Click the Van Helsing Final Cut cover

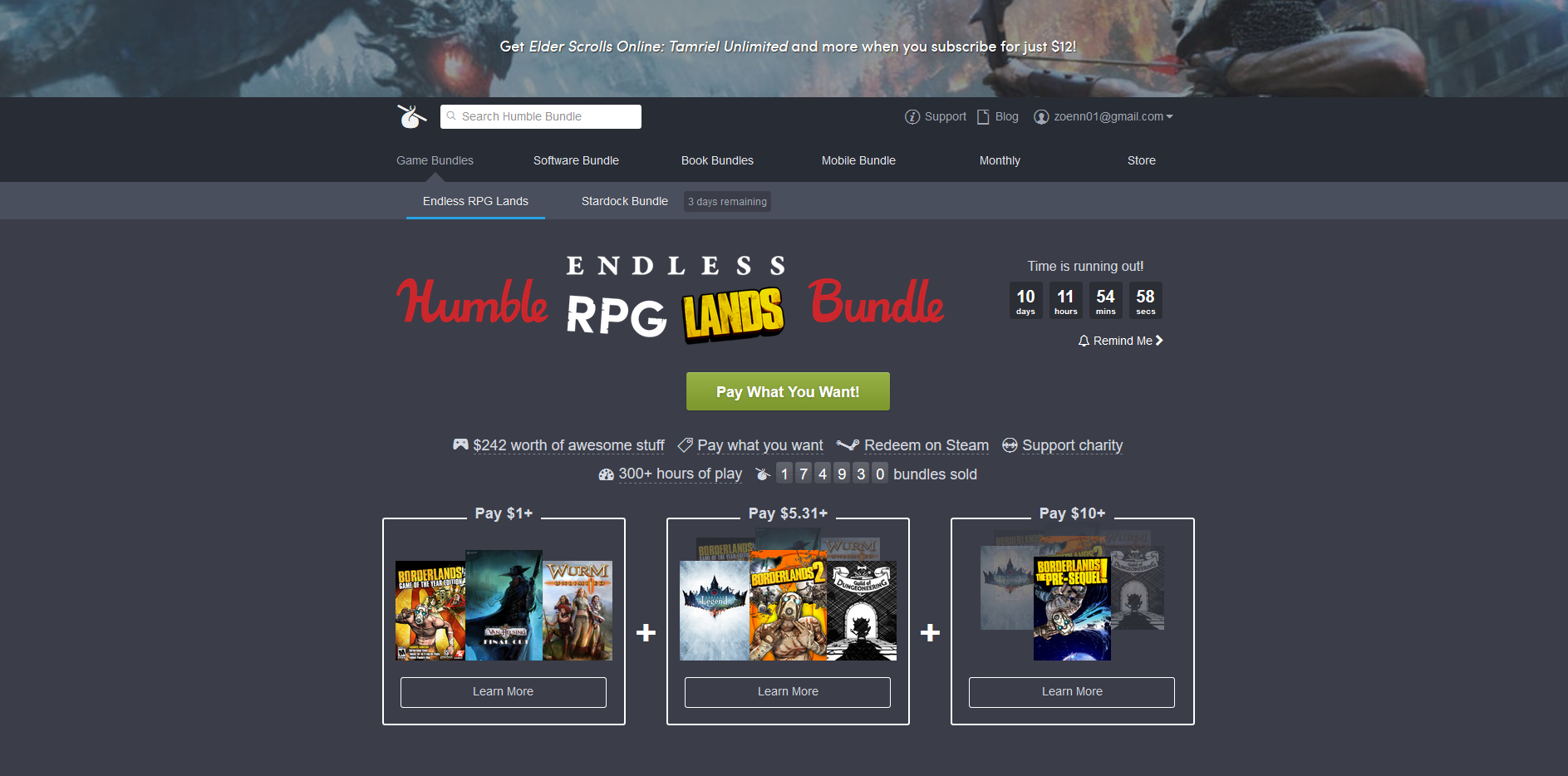coord(504,605)
